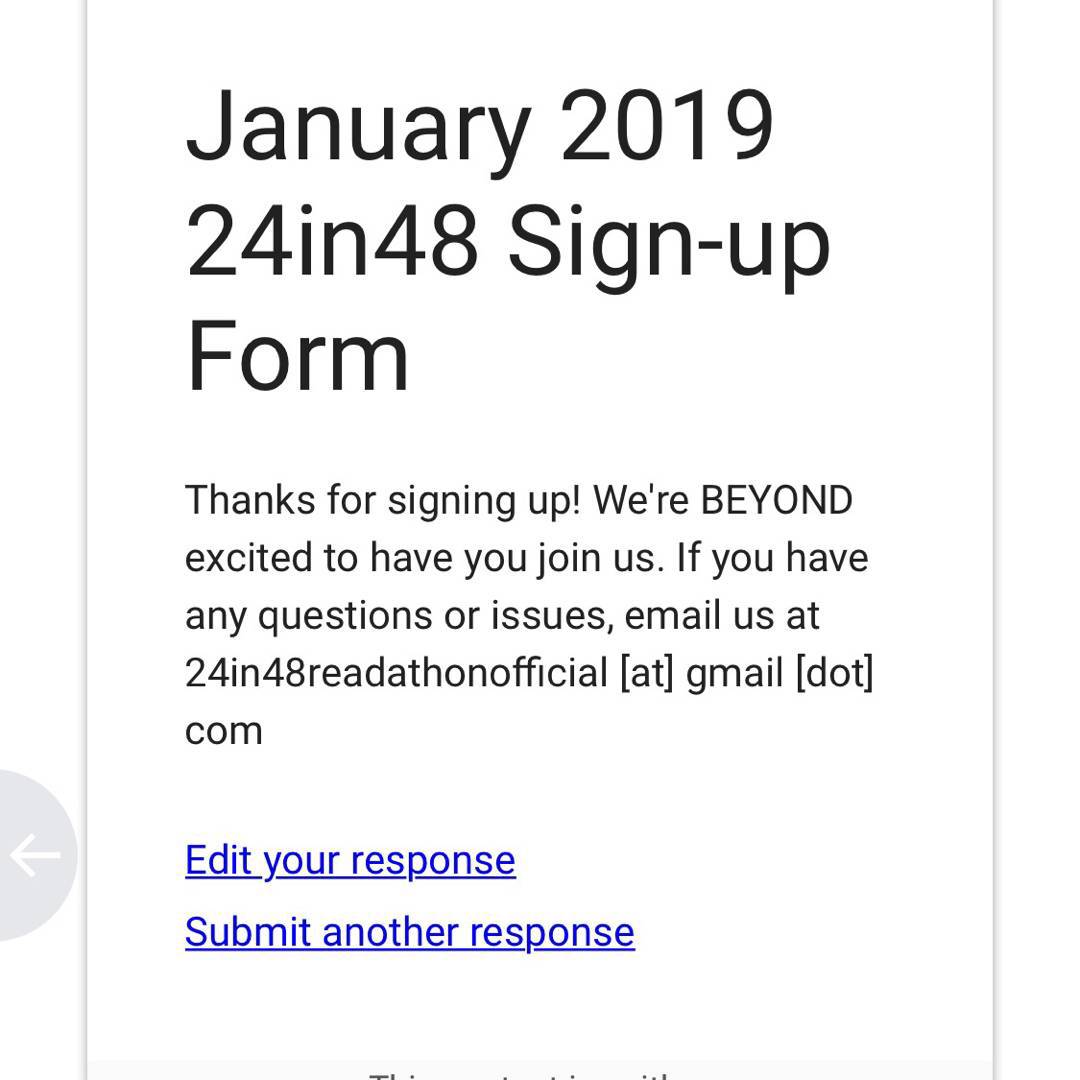
Task: Click the "[at]" text in email
Action: [652, 673]
